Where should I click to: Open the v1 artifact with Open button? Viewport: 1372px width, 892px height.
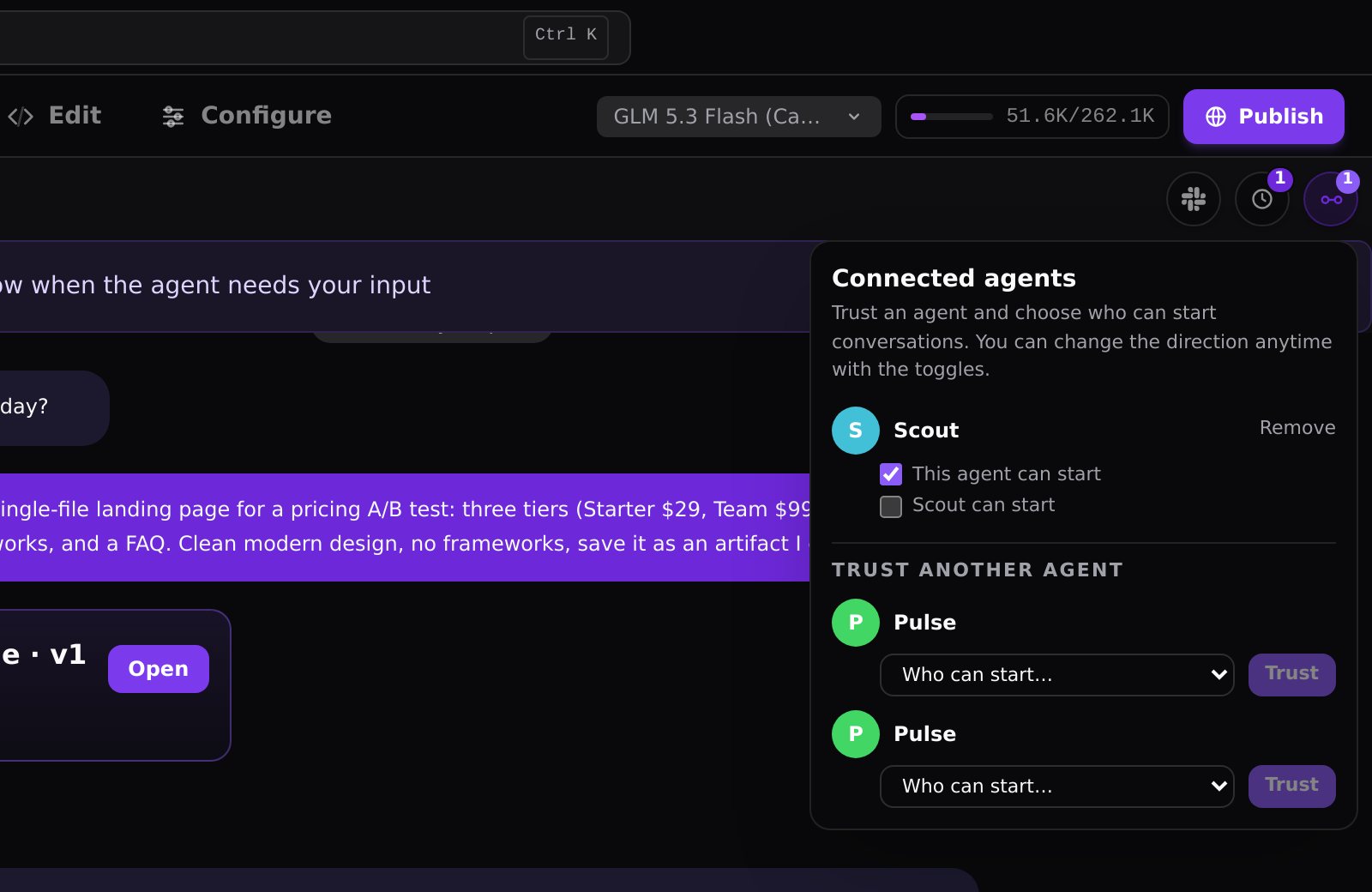159,669
